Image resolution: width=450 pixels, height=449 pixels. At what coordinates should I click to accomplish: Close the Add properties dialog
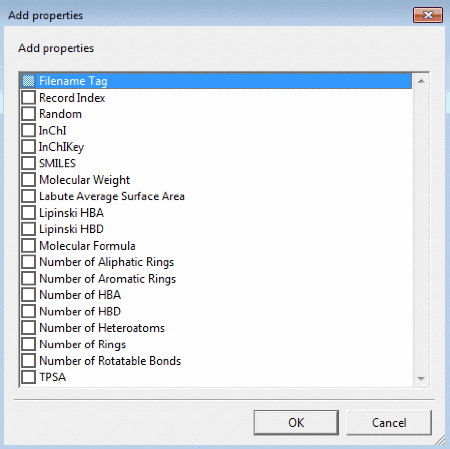point(428,15)
